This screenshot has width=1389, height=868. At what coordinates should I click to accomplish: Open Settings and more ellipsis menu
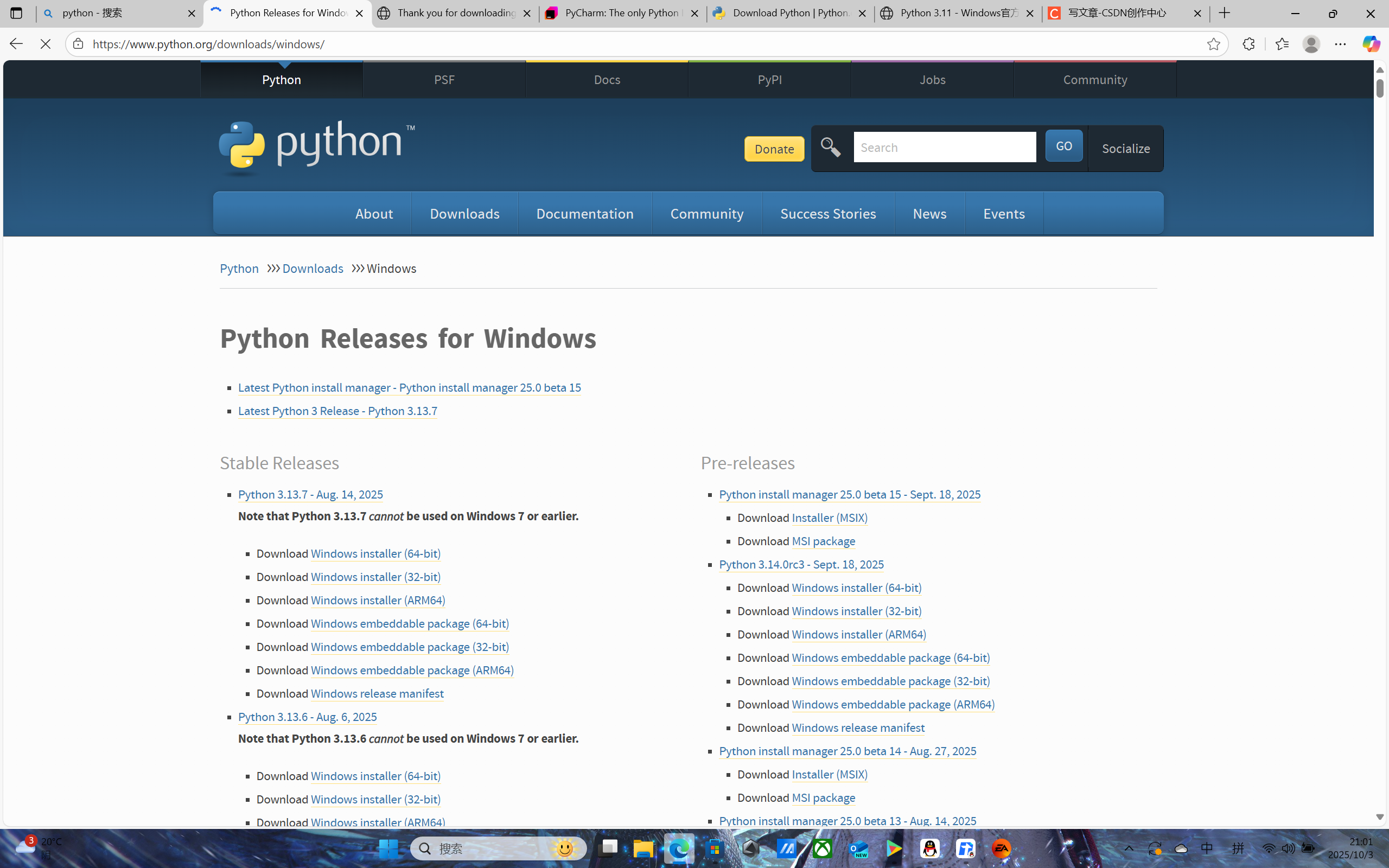(1340, 44)
